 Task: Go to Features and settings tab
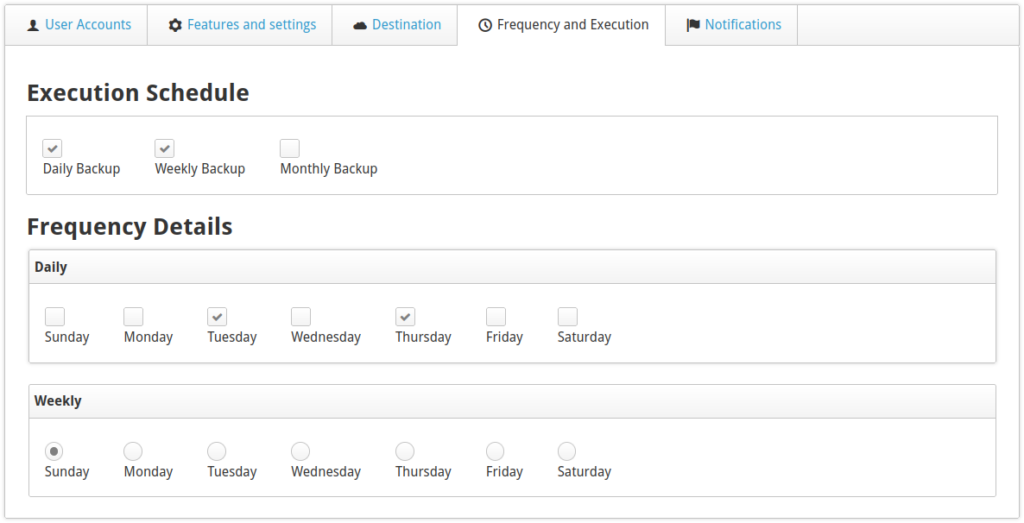(x=251, y=25)
